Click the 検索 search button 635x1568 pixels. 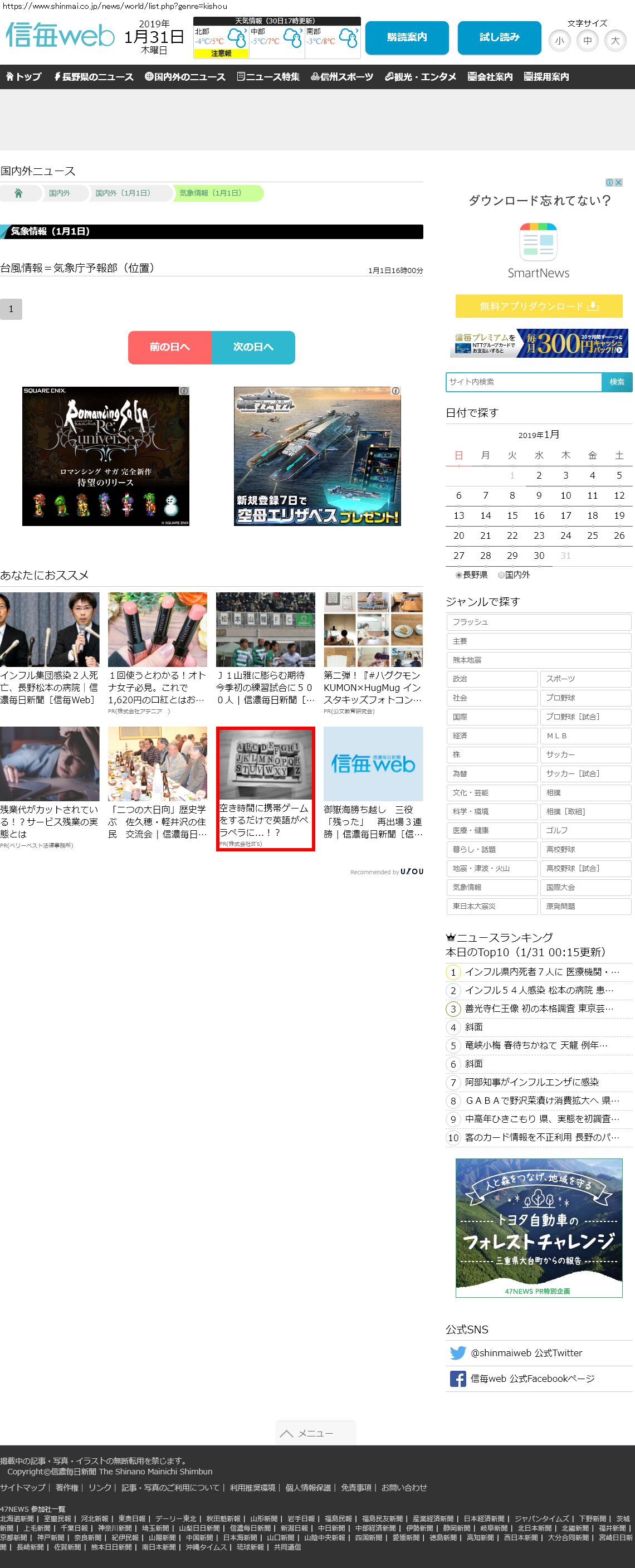coord(617,382)
